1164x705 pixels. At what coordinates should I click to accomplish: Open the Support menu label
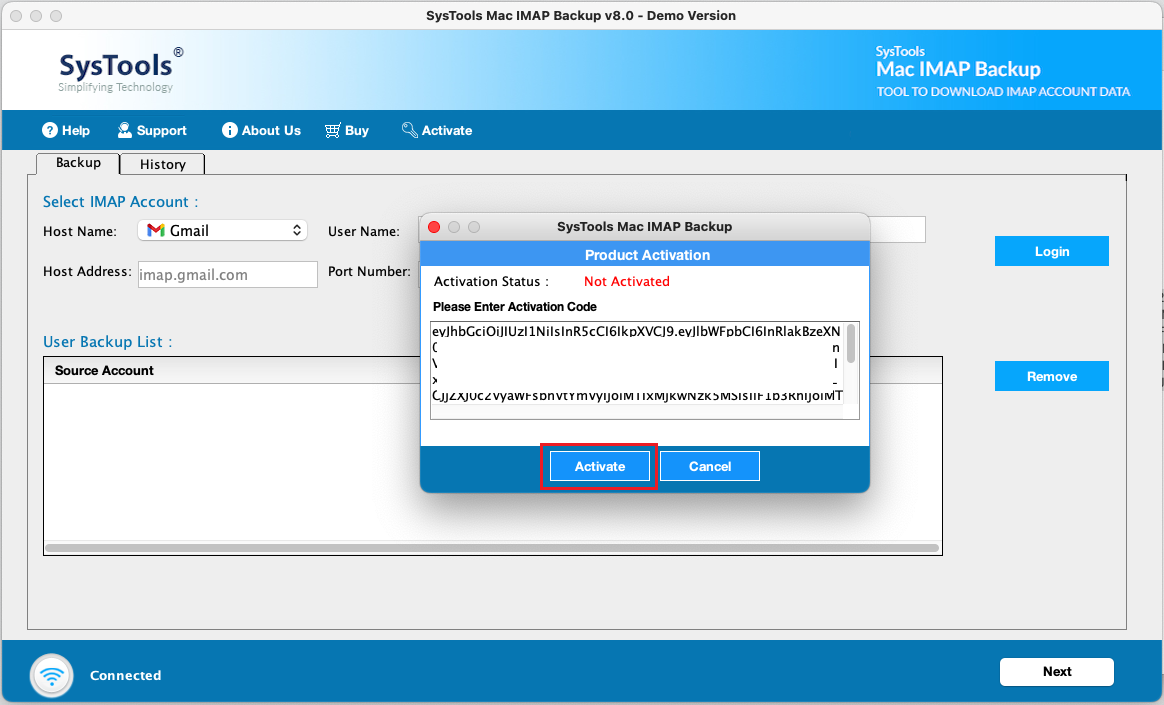click(162, 131)
